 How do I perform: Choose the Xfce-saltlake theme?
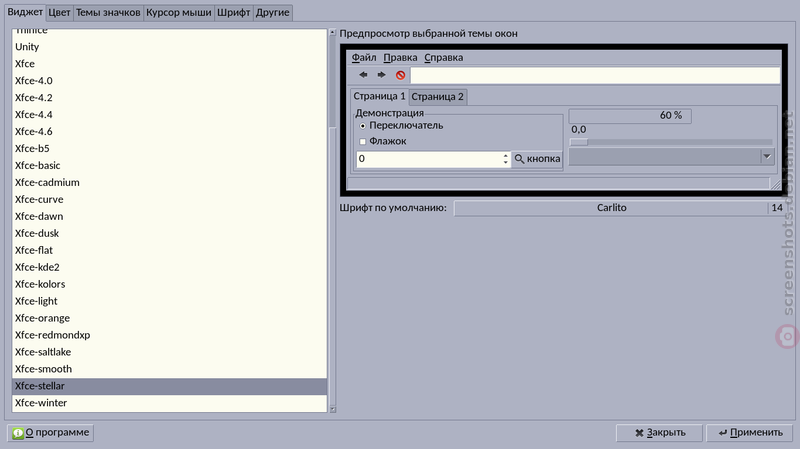click(x=169, y=352)
